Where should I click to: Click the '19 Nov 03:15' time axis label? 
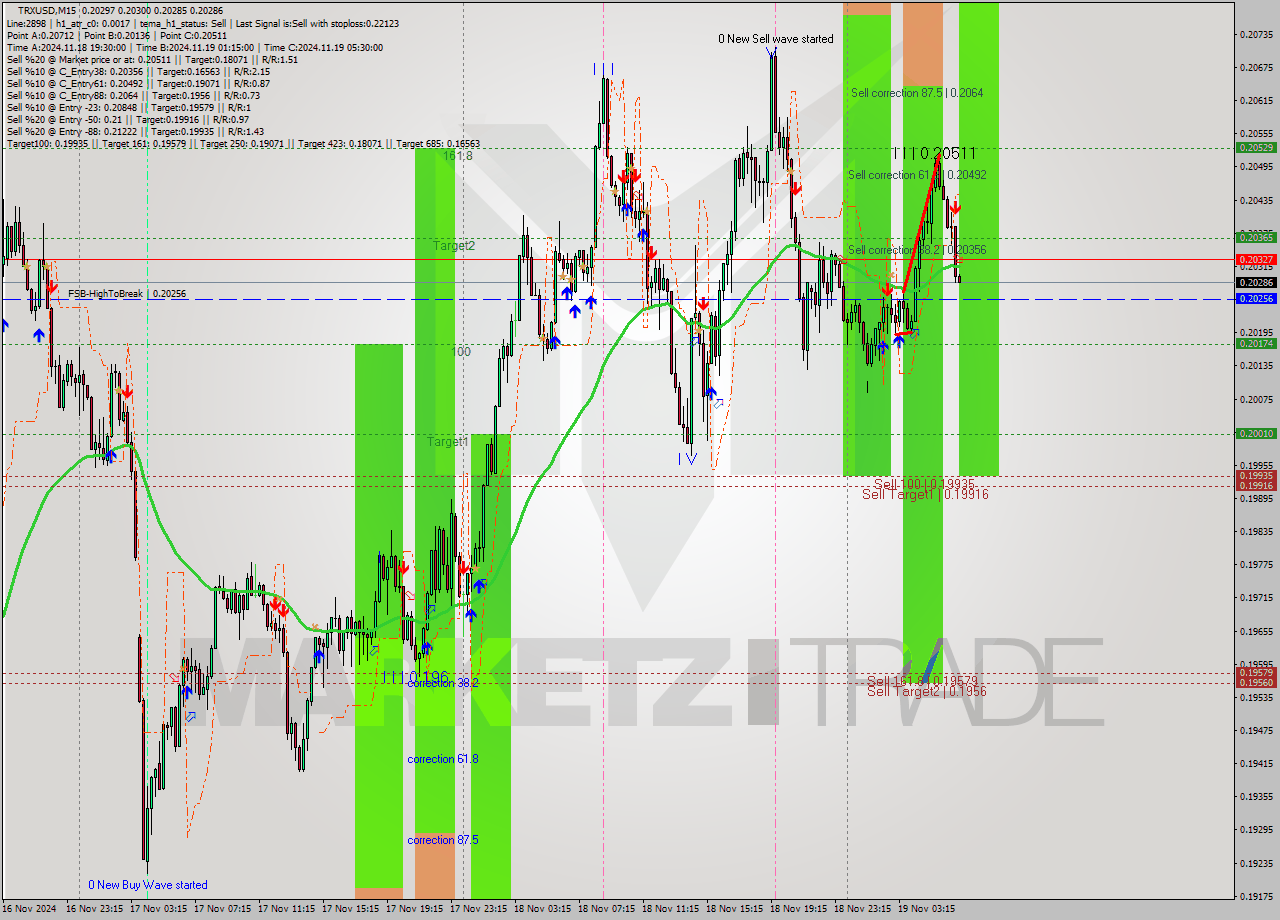[x=927, y=909]
